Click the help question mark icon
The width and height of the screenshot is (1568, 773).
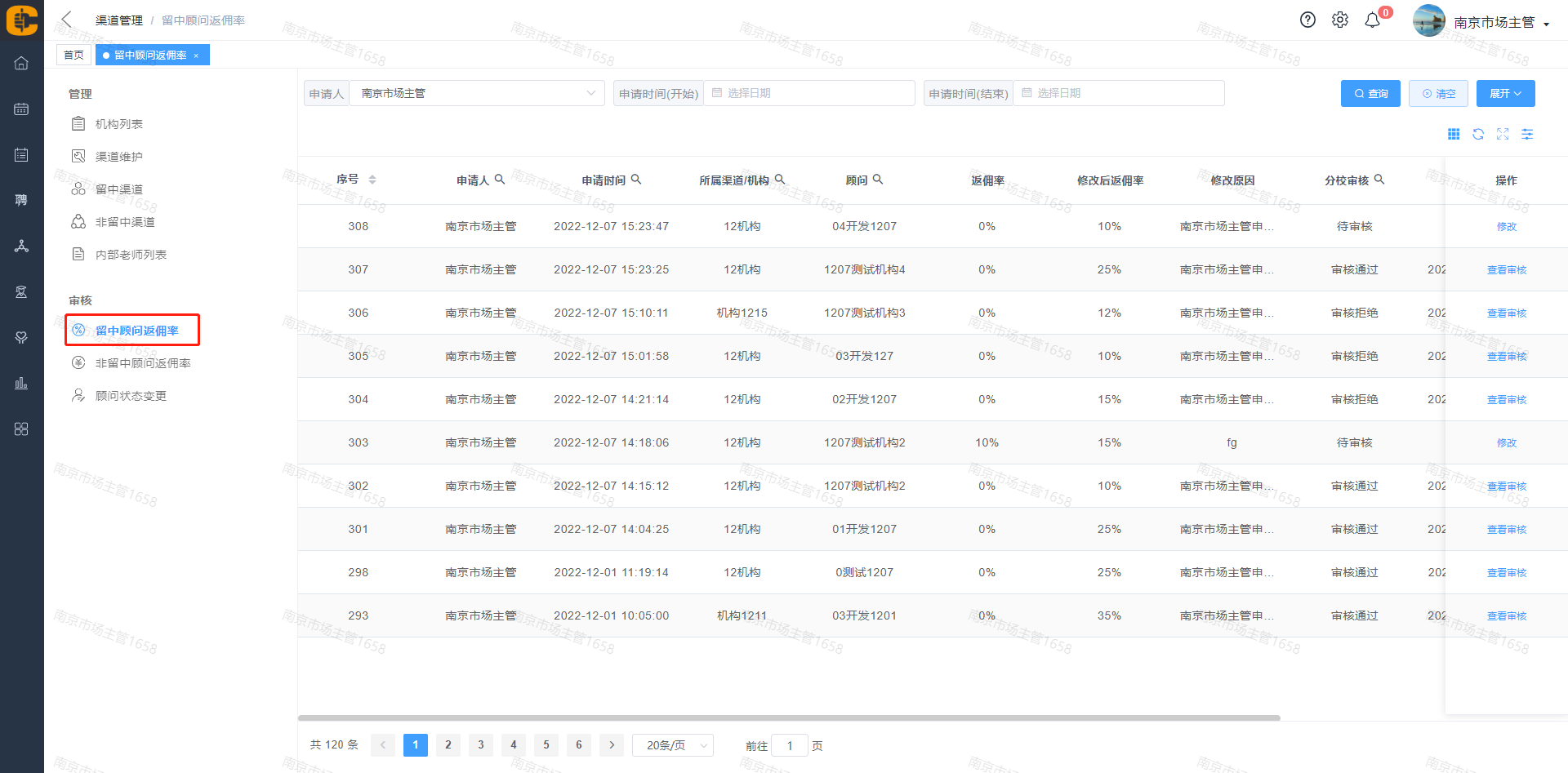pos(1307,20)
